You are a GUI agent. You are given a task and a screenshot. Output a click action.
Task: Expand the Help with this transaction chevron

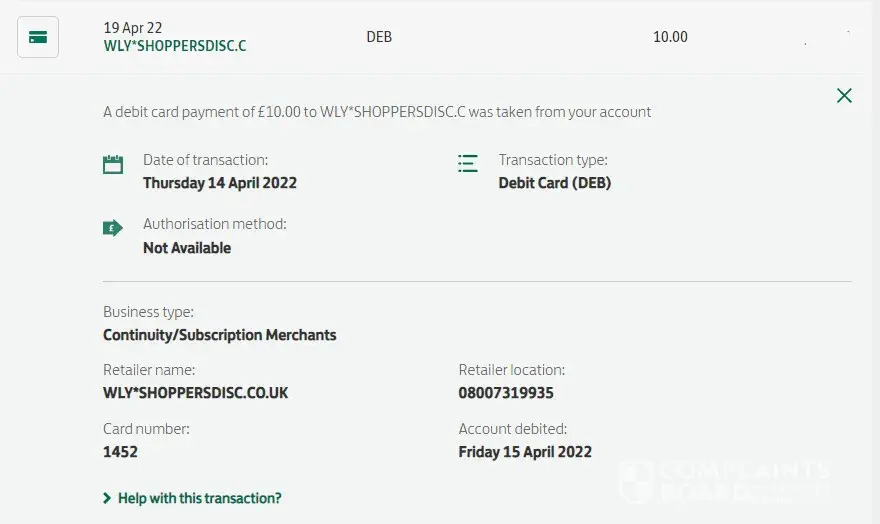click(107, 498)
